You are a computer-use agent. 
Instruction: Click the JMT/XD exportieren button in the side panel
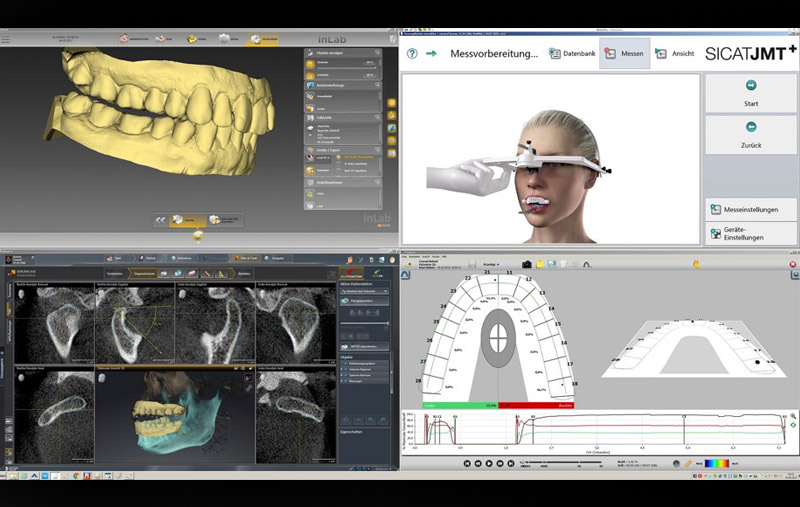364,346
